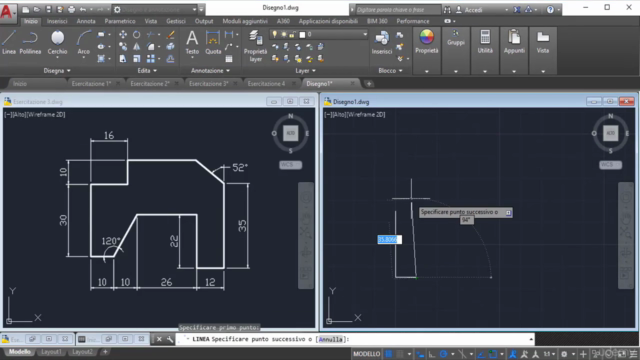Select the Cerchio circle tool
Image resolution: width=640 pixels, height=360 pixels.
(x=57, y=42)
